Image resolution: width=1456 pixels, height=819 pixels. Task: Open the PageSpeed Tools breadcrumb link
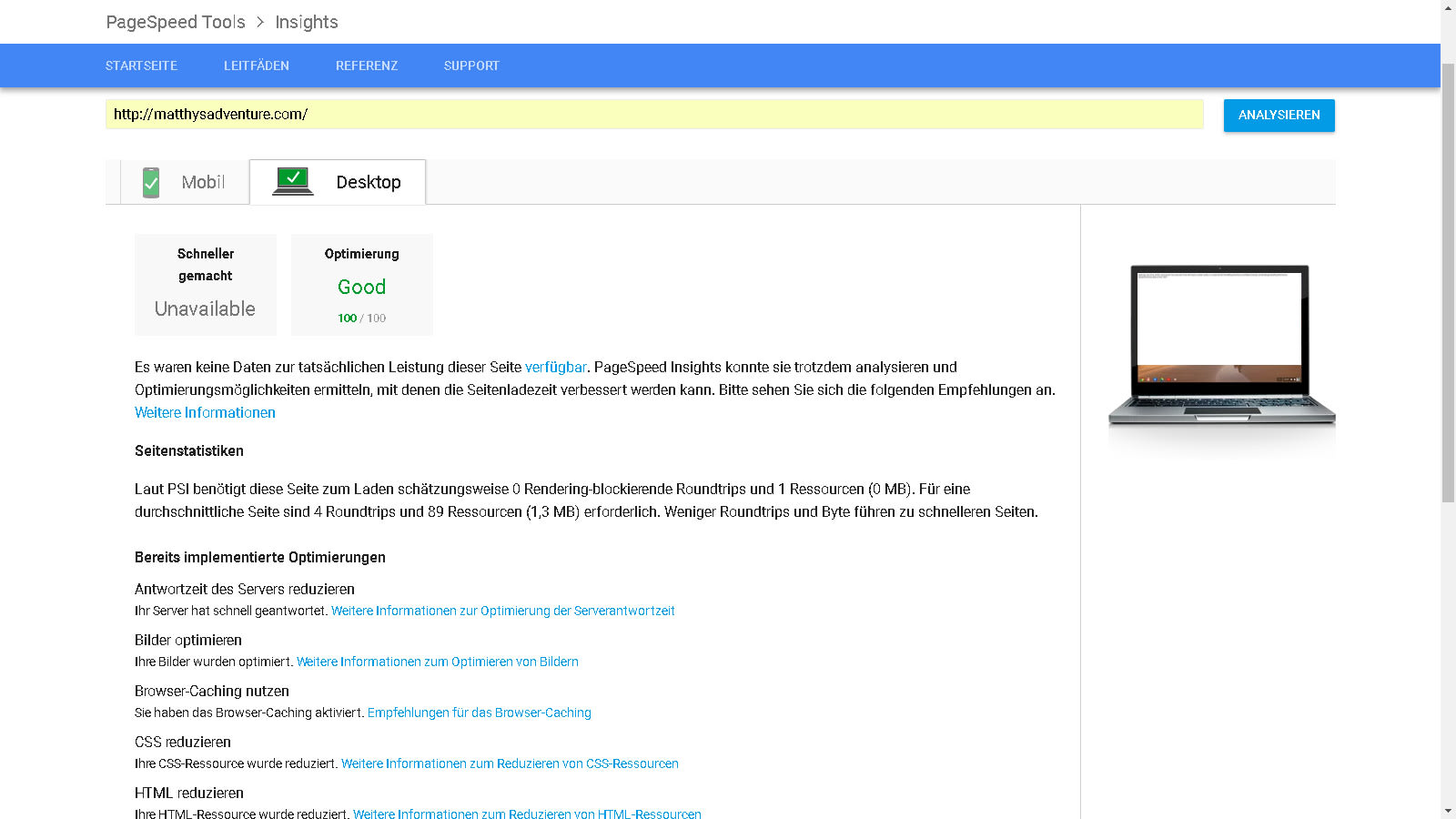tap(176, 22)
